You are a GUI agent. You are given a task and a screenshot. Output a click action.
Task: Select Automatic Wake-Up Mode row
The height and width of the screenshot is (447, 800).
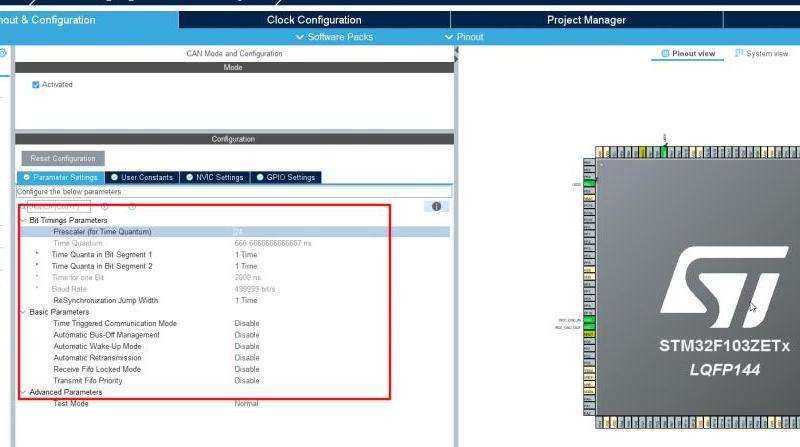click(x=97, y=346)
